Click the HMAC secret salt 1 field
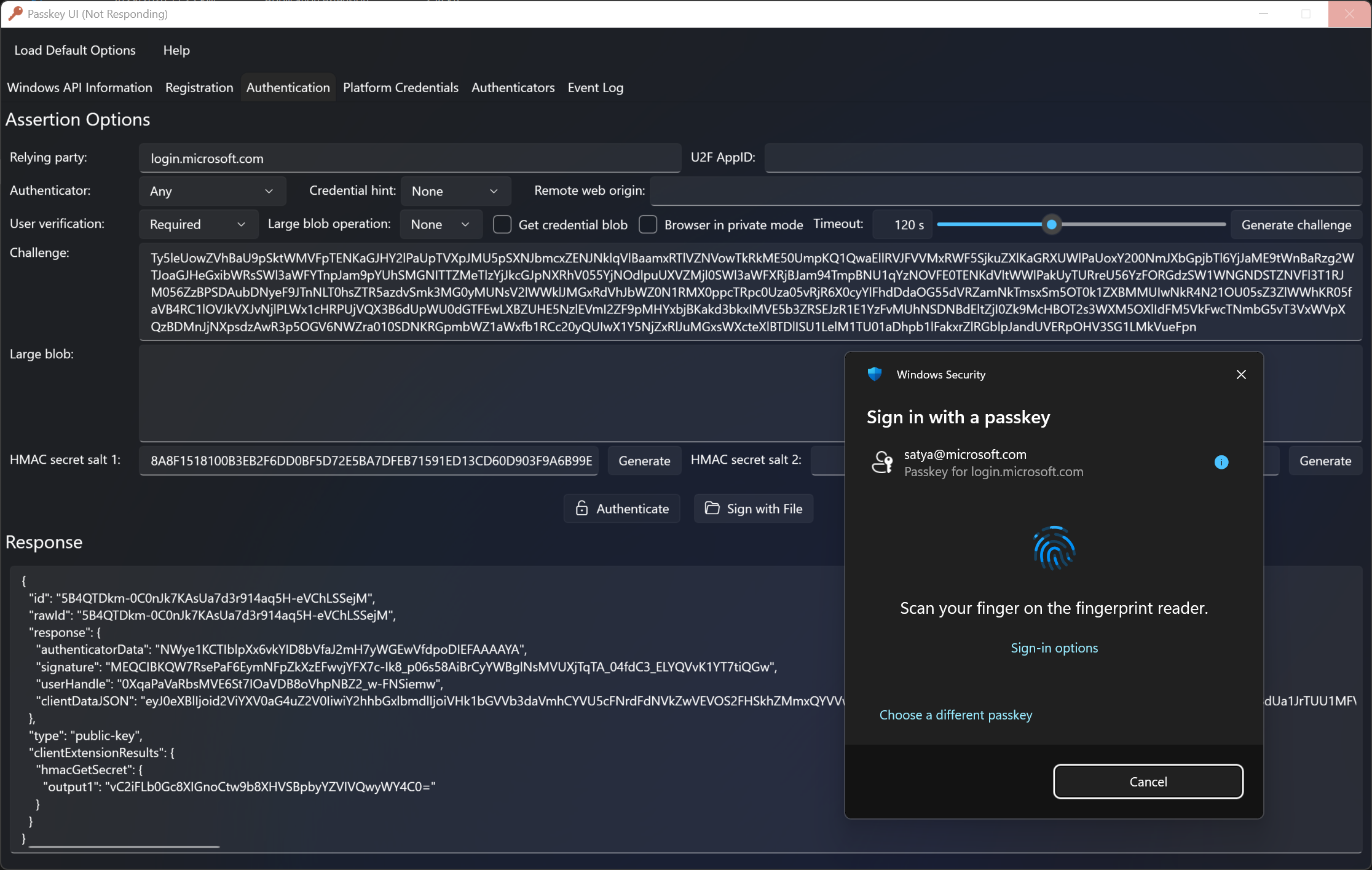The width and height of the screenshot is (1372, 870). [369, 461]
